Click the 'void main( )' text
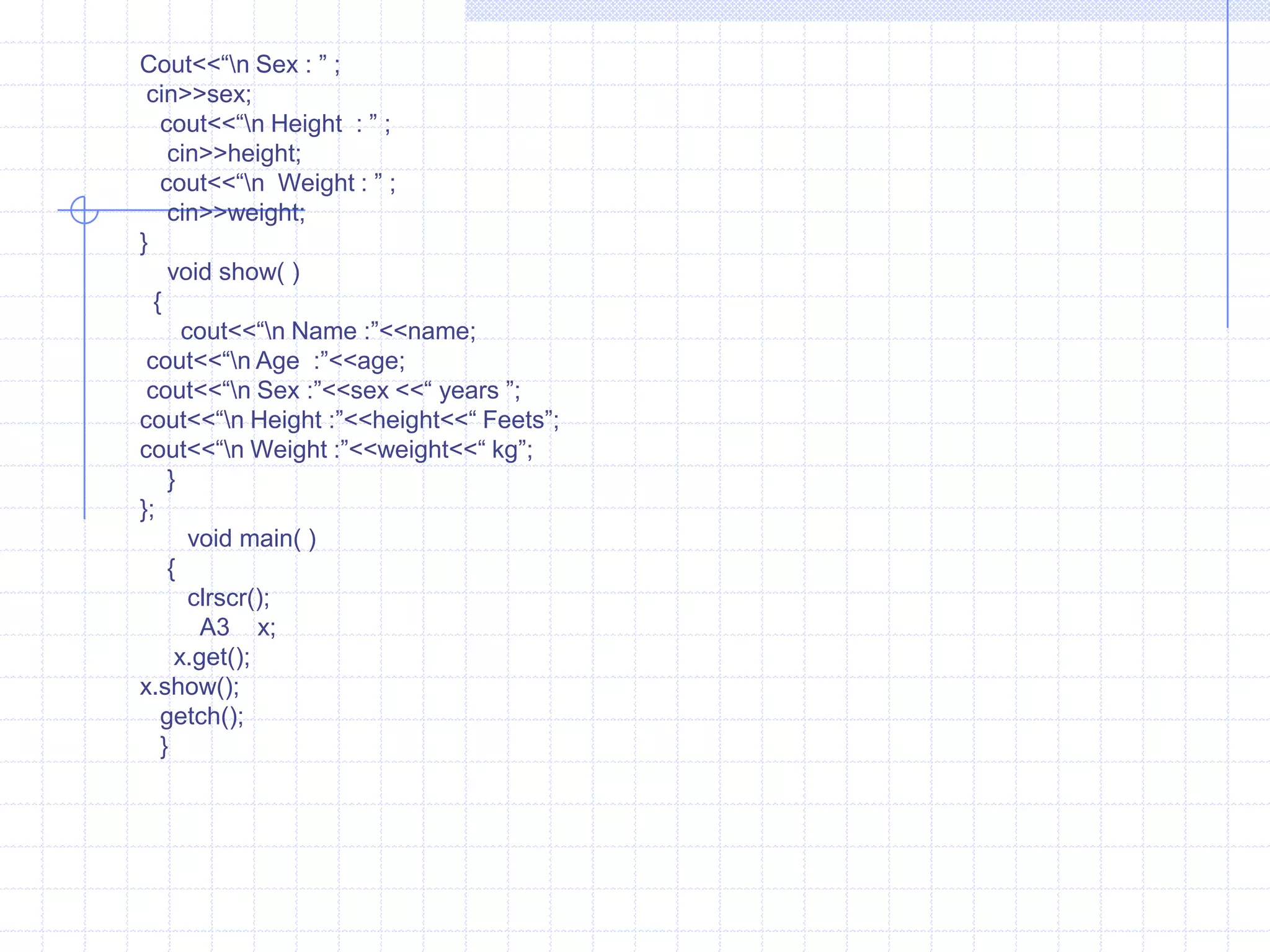The image size is (1270, 952). coord(251,539)
